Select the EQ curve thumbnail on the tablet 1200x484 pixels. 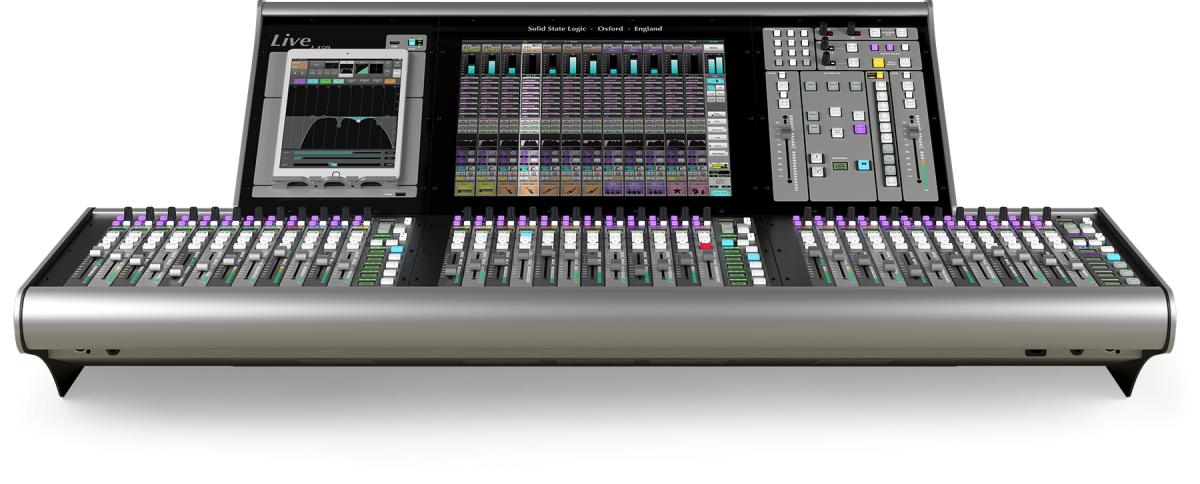tap(345, 70)
